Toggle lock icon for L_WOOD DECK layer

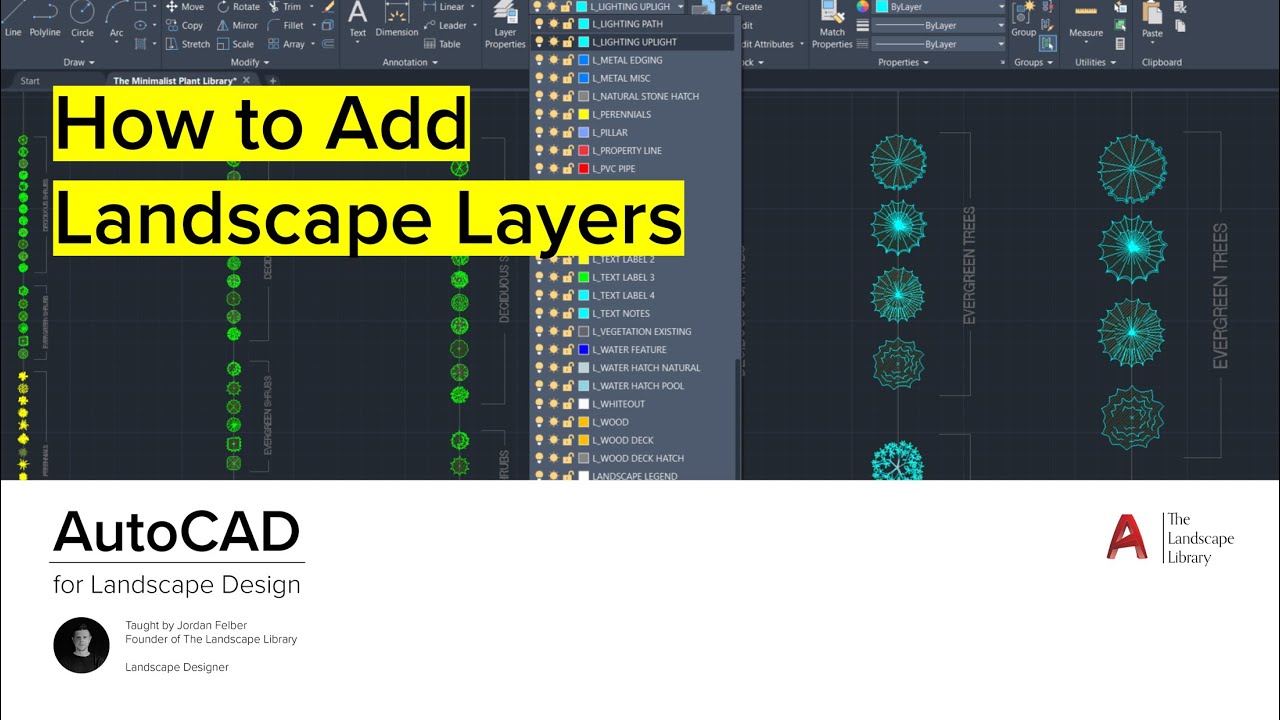click(x=567, y=440)
